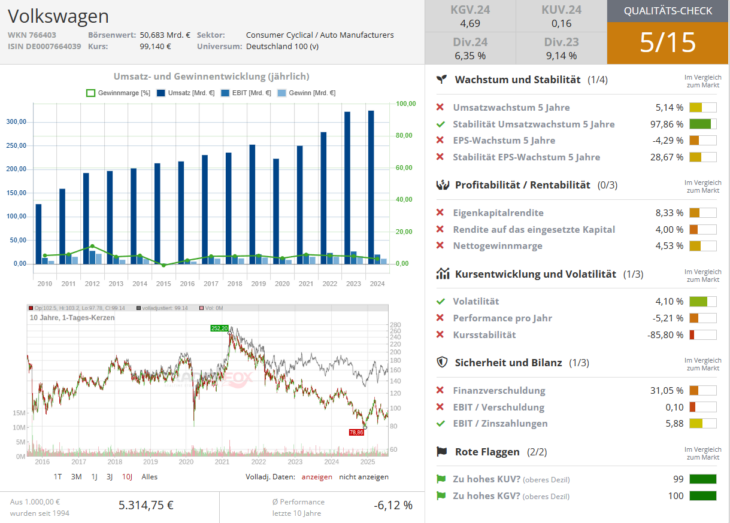Toggle the Gewinn [Mrd. €] legend entry
730x523 pixels.
306,93
